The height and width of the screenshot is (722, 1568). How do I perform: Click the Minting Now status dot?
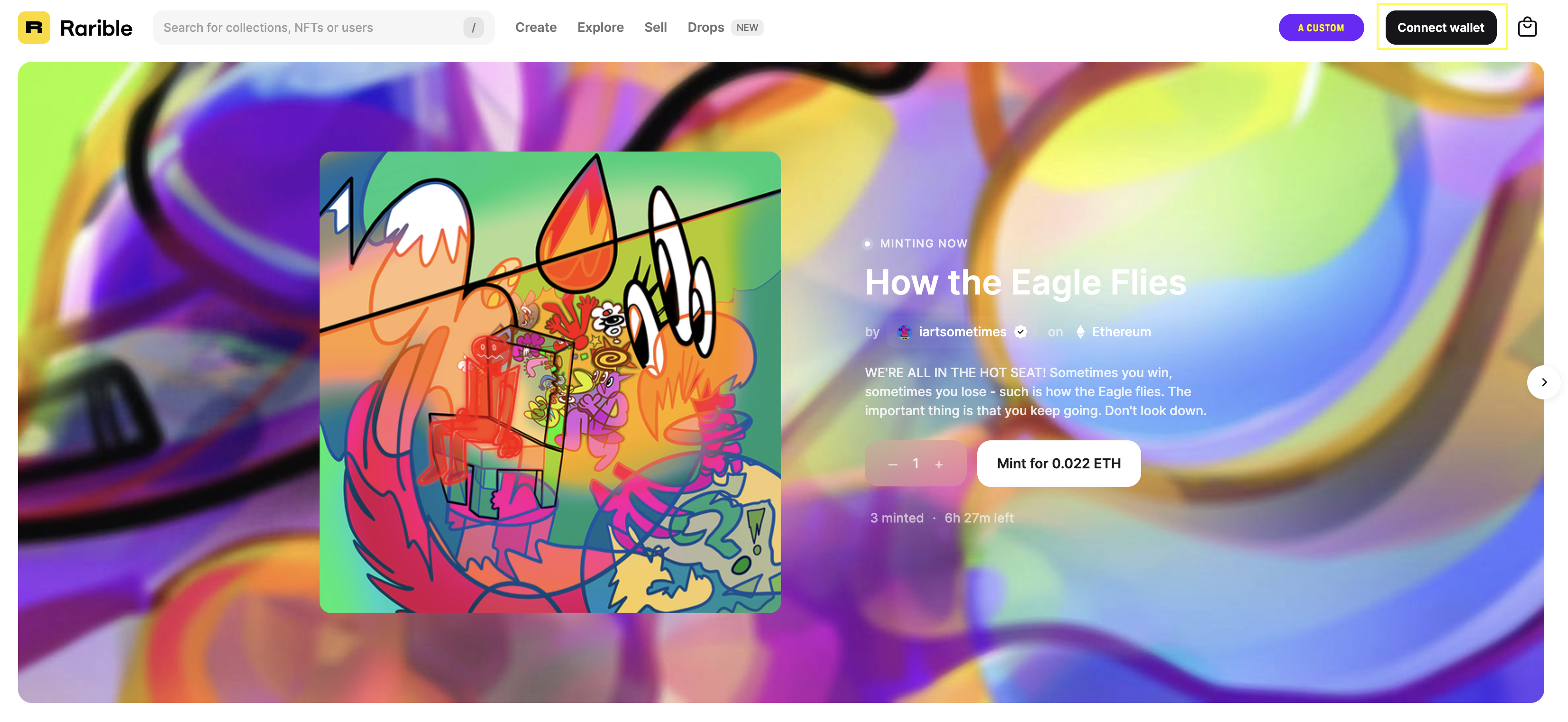[x=868, y=244]
